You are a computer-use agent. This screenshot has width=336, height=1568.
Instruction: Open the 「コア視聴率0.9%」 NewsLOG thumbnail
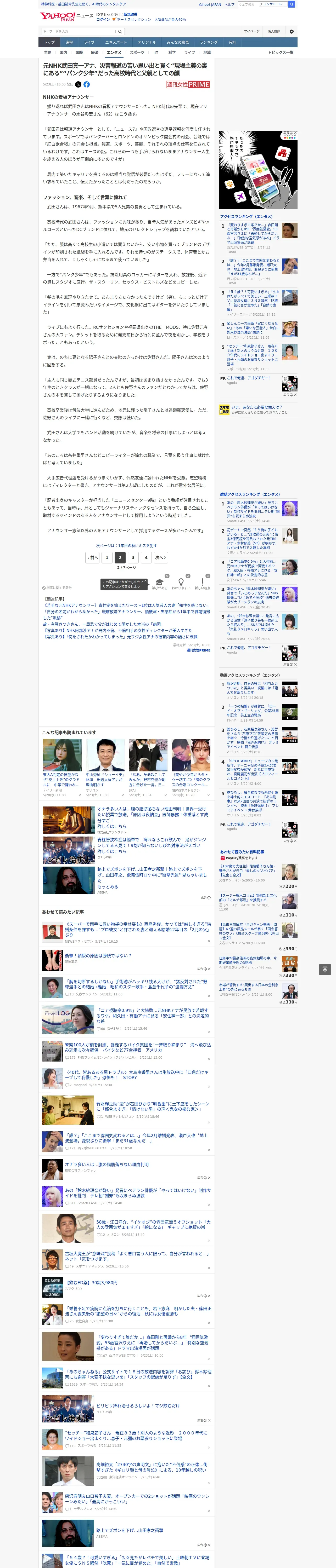click(x=68, y=1019)
